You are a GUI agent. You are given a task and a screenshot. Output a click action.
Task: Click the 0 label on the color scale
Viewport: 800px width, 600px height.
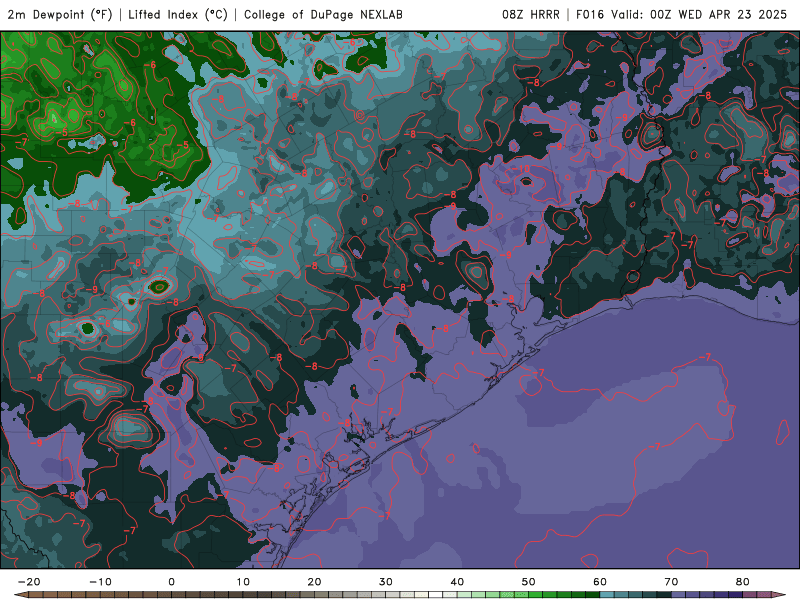pos(171,582)
